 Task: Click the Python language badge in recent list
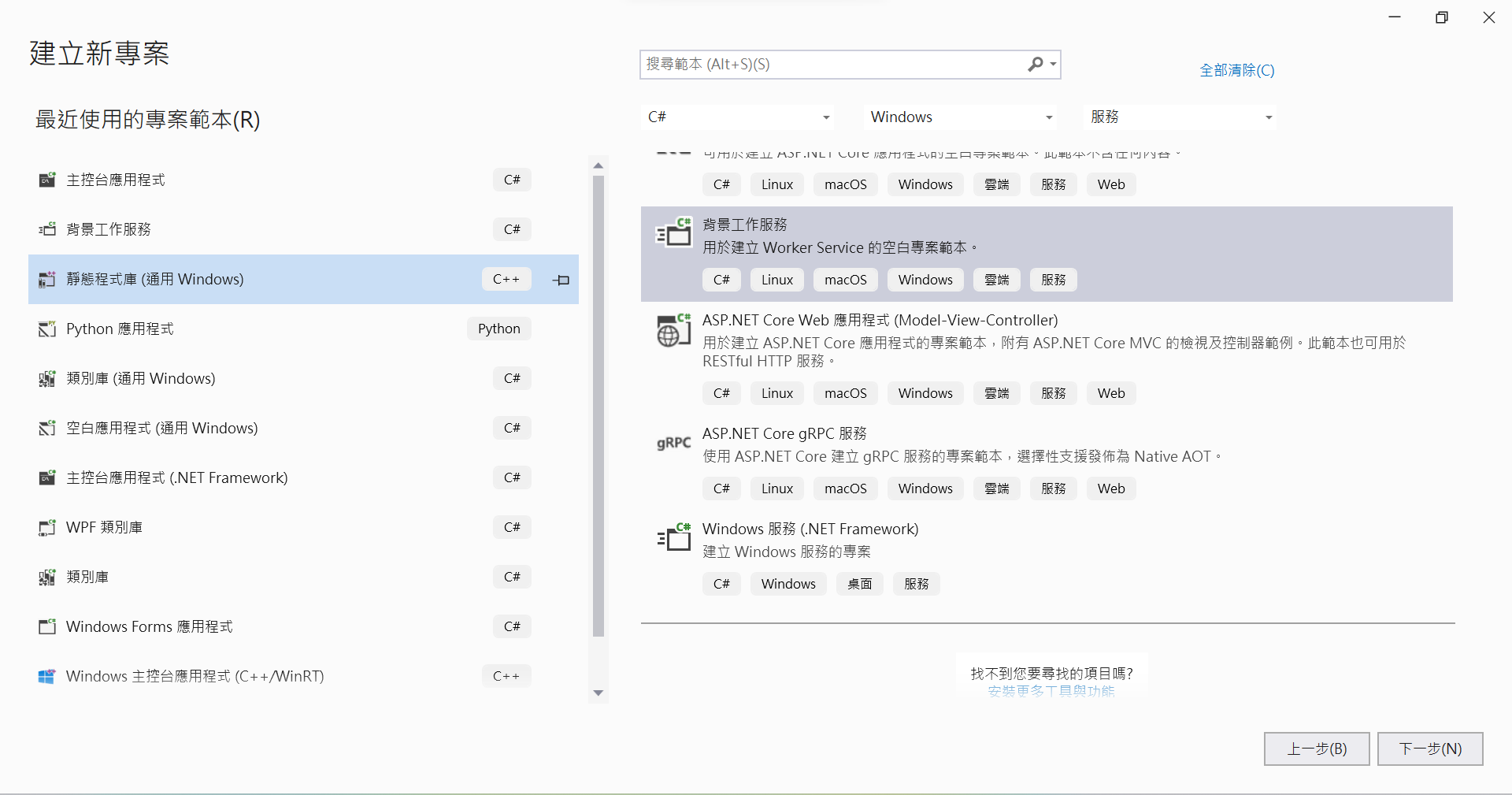pyautogui.click(x=499, y=329)
